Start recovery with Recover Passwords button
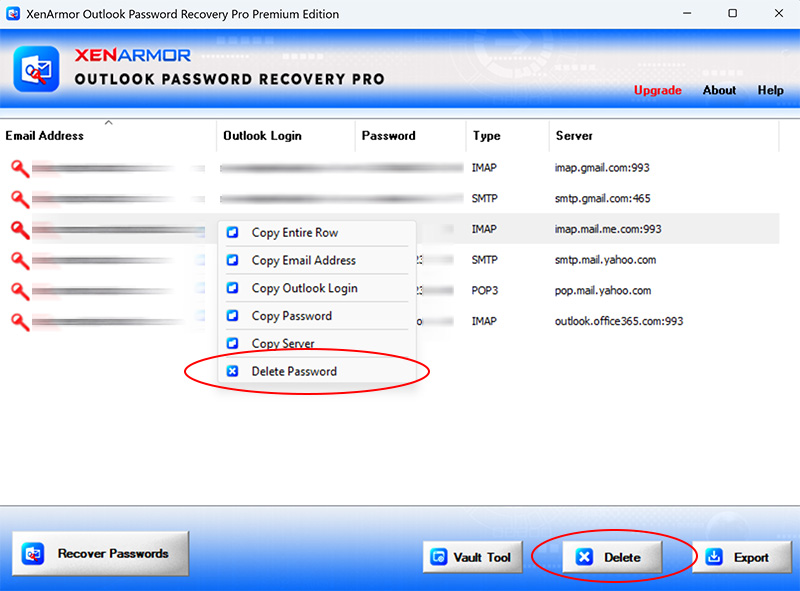Screen dimensions: 800x591 coord(101,554)
